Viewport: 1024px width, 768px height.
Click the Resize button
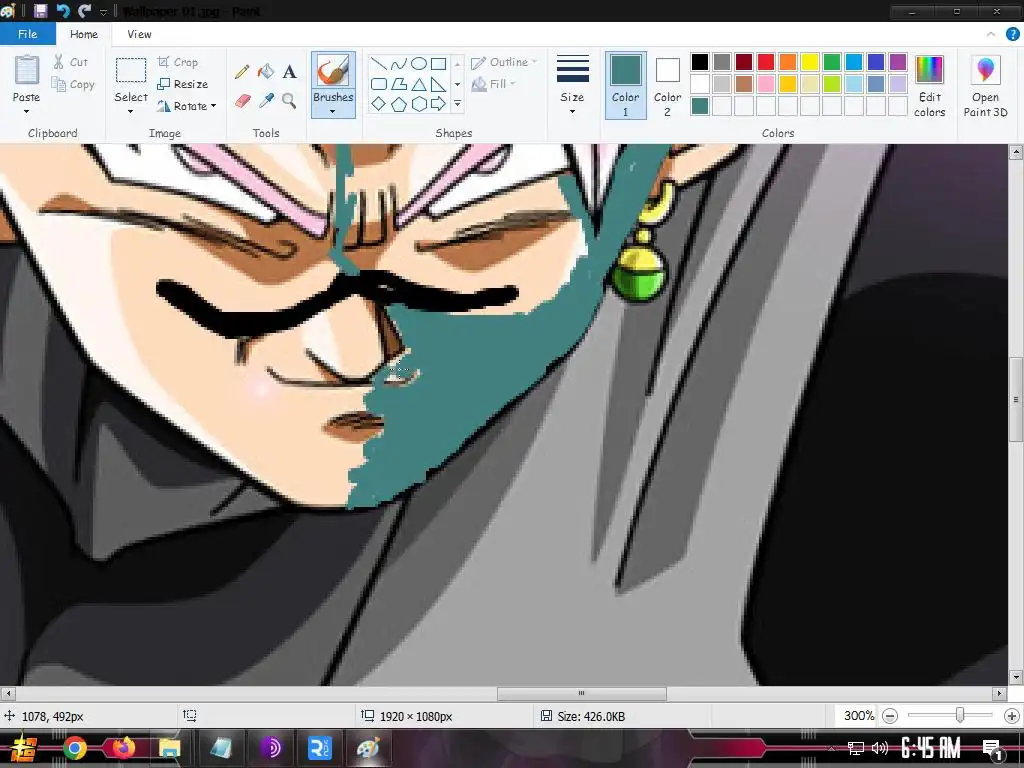pyautogui.click(x=183, y=84)
